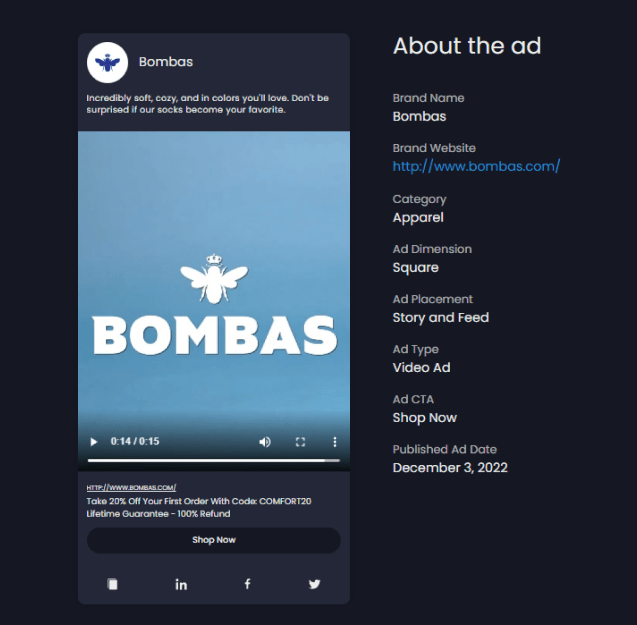This screenshot has height=625, width=637.
Task: Click the Bombas bee logo avatar
Action: (x=107, y=63)
